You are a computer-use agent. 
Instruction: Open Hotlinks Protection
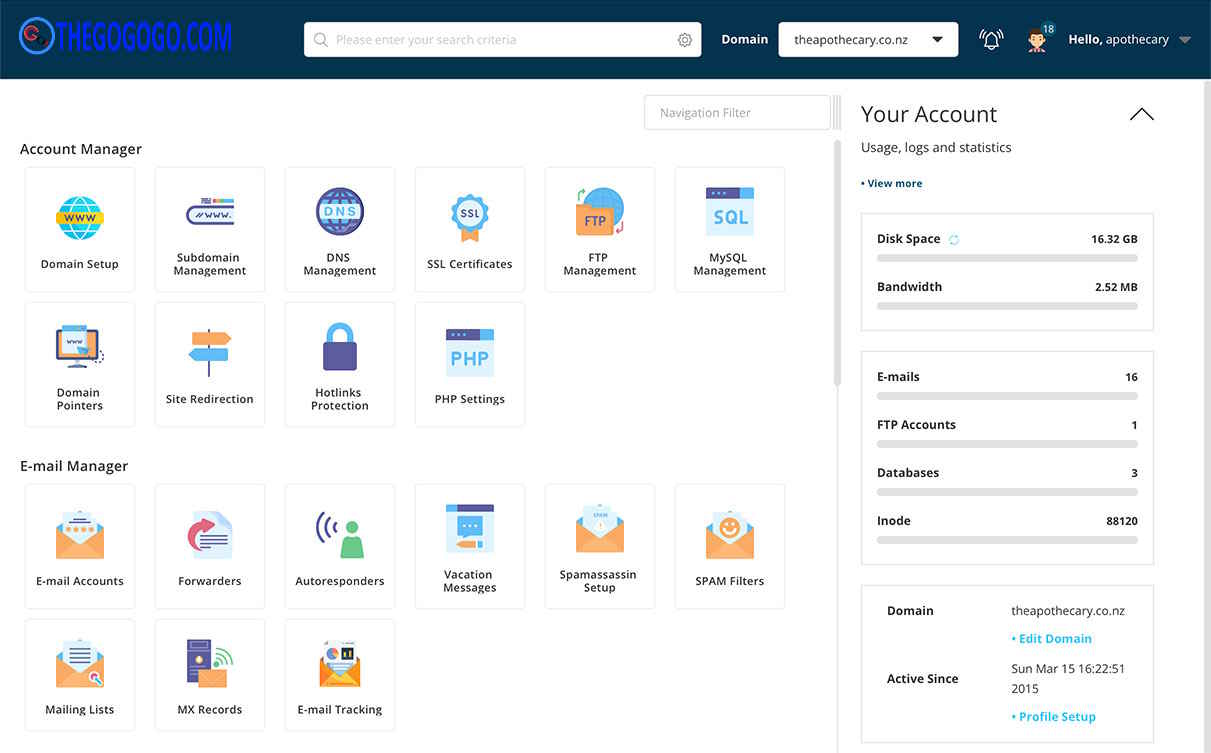[340, 363]
